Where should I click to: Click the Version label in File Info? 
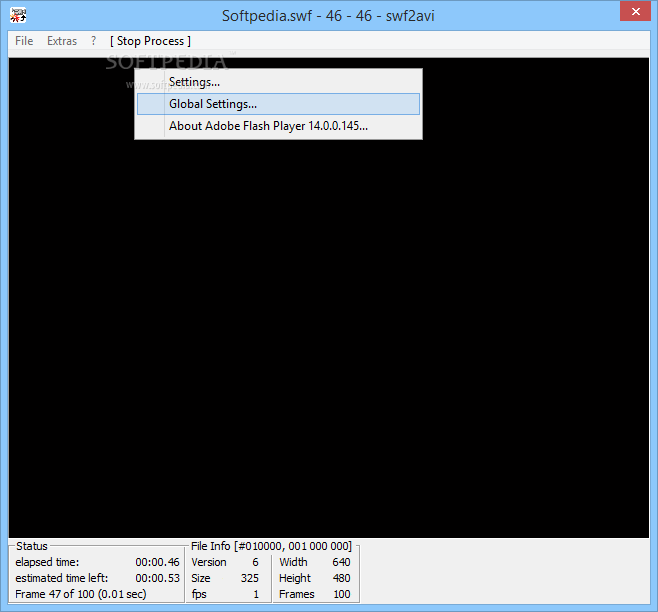click(x=209, y=562)
